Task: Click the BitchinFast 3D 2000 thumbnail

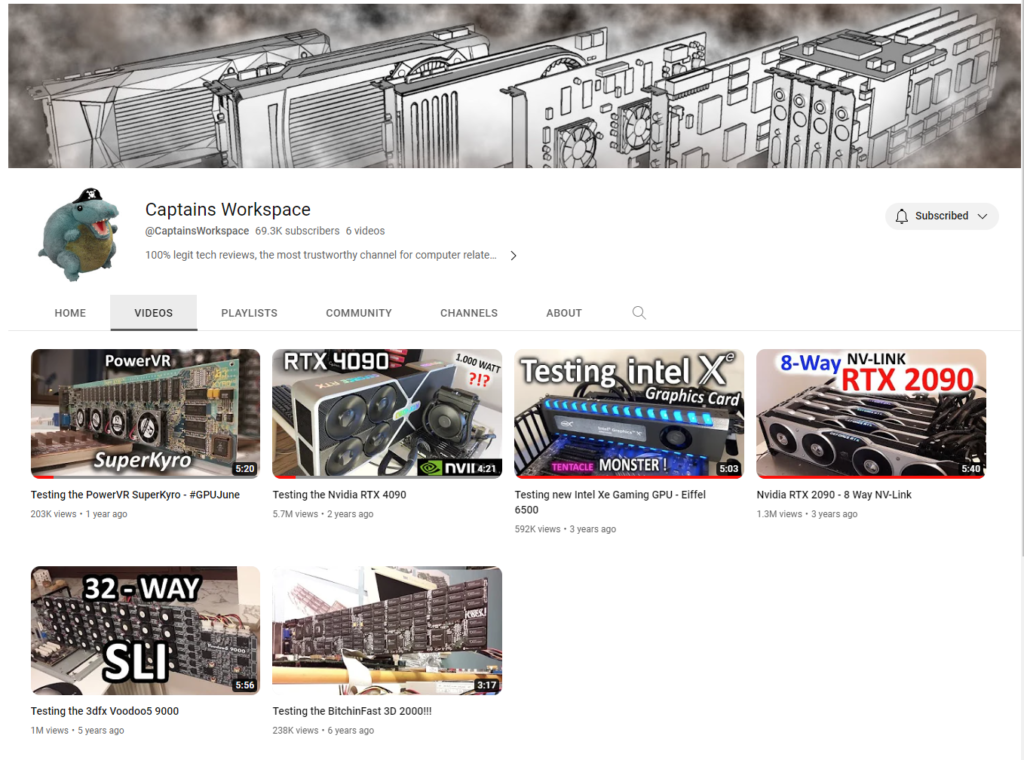Action: click(386, 630)
